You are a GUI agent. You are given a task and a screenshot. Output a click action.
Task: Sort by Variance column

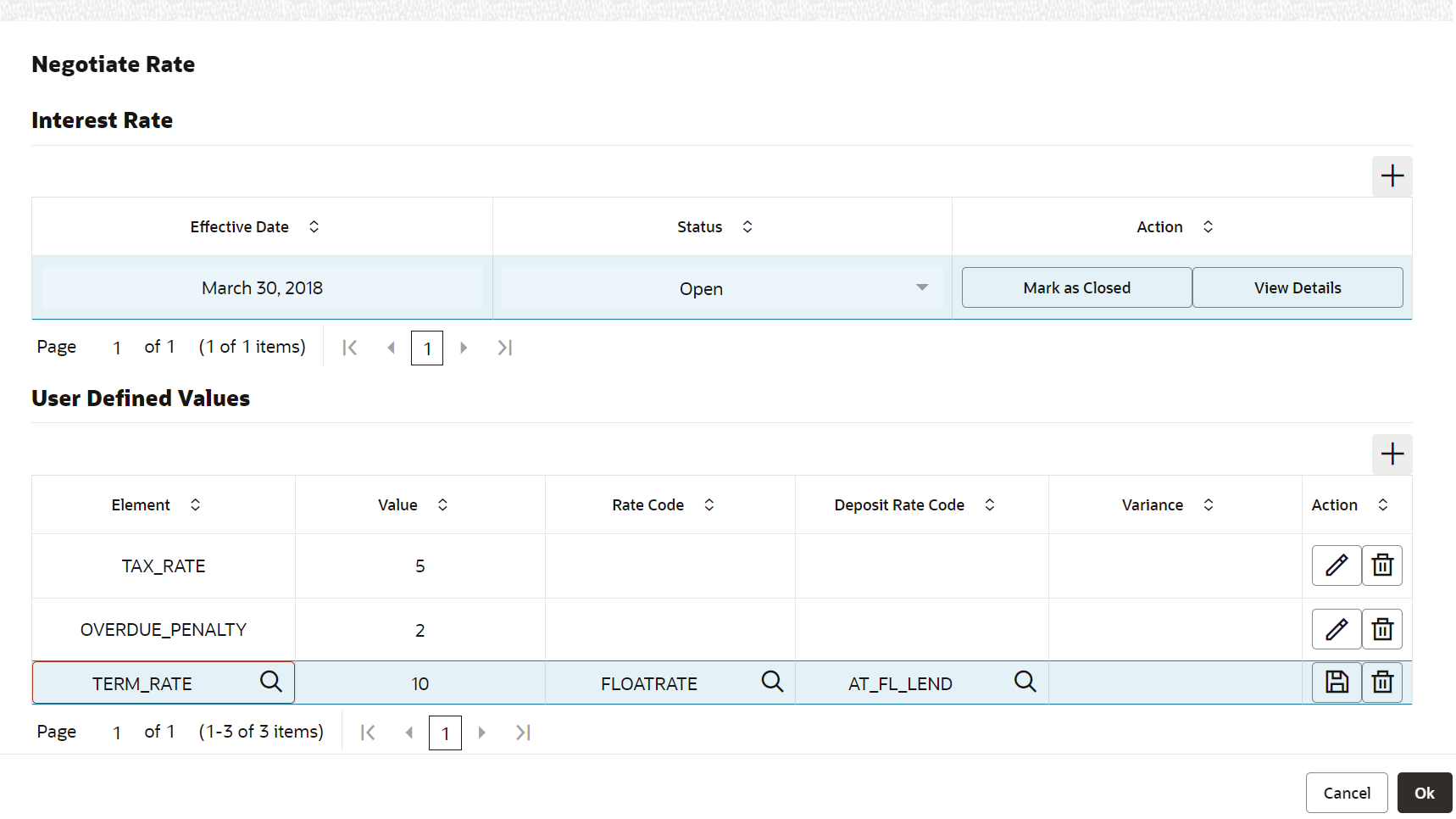(x=1209, y=505)
